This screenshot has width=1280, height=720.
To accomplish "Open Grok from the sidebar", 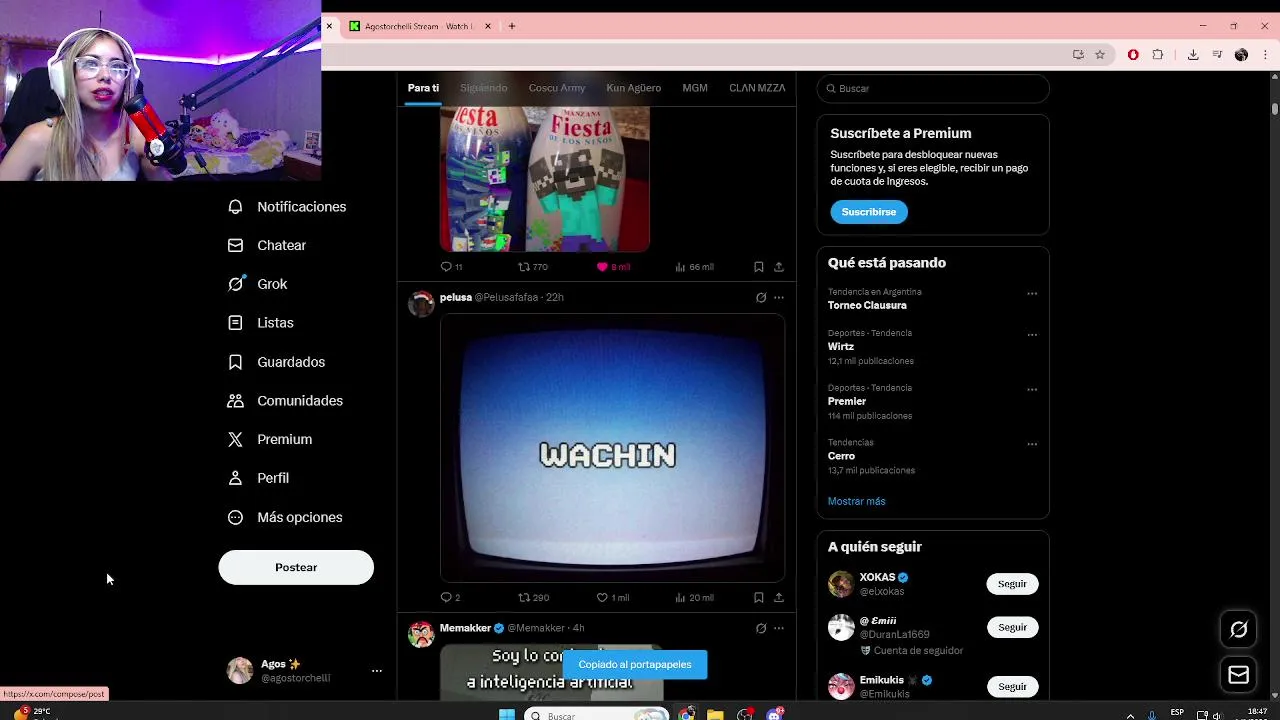I will pos(258,284).
